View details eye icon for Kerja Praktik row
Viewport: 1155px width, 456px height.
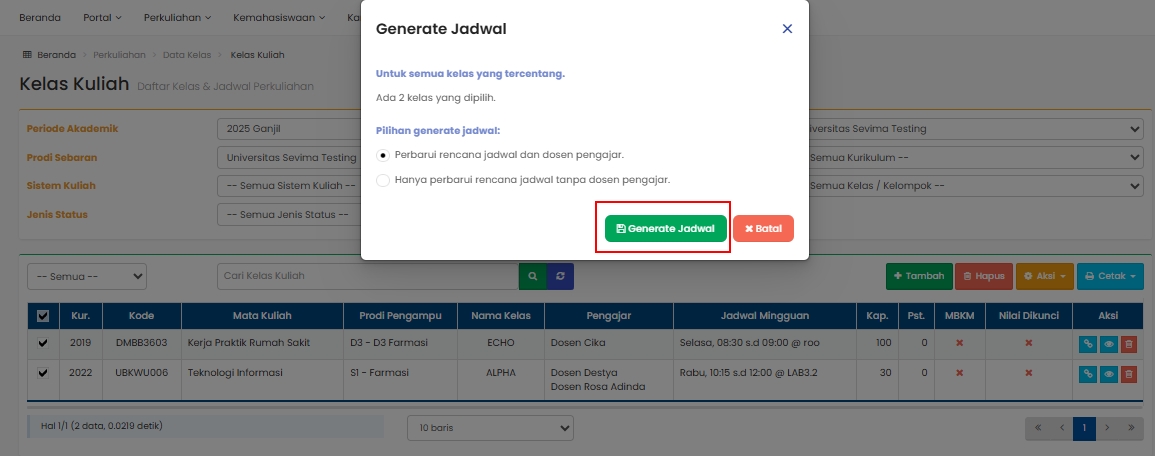[1108, 344]
